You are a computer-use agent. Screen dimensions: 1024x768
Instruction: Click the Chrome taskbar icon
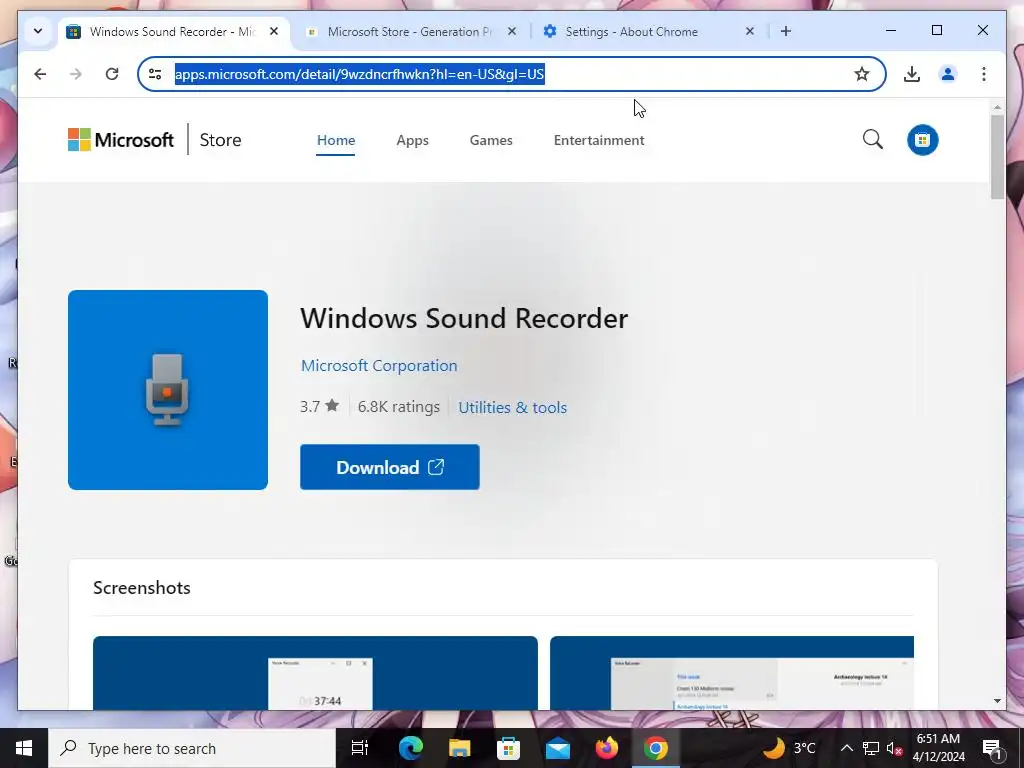656,748
